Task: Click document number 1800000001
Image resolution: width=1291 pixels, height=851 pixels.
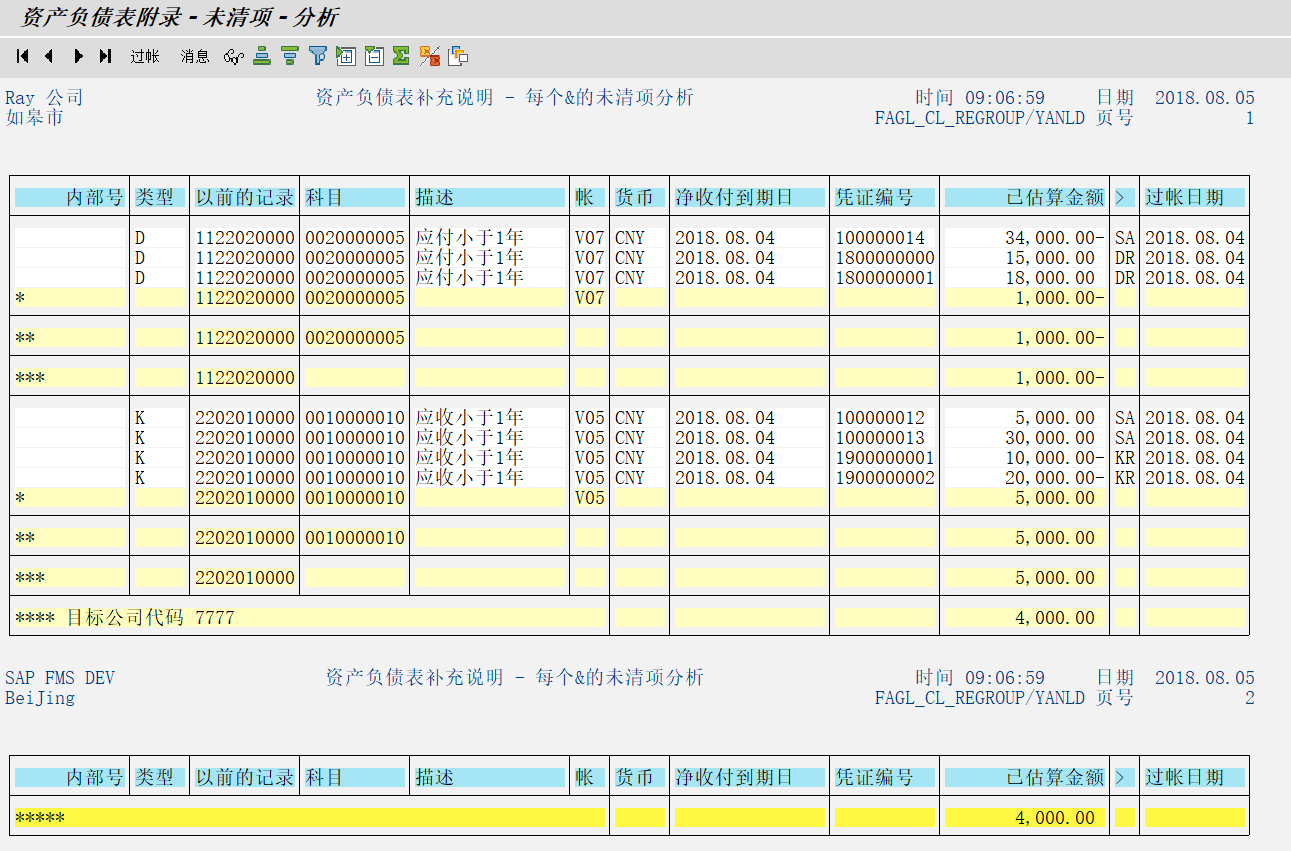Action: pos(885,278)
